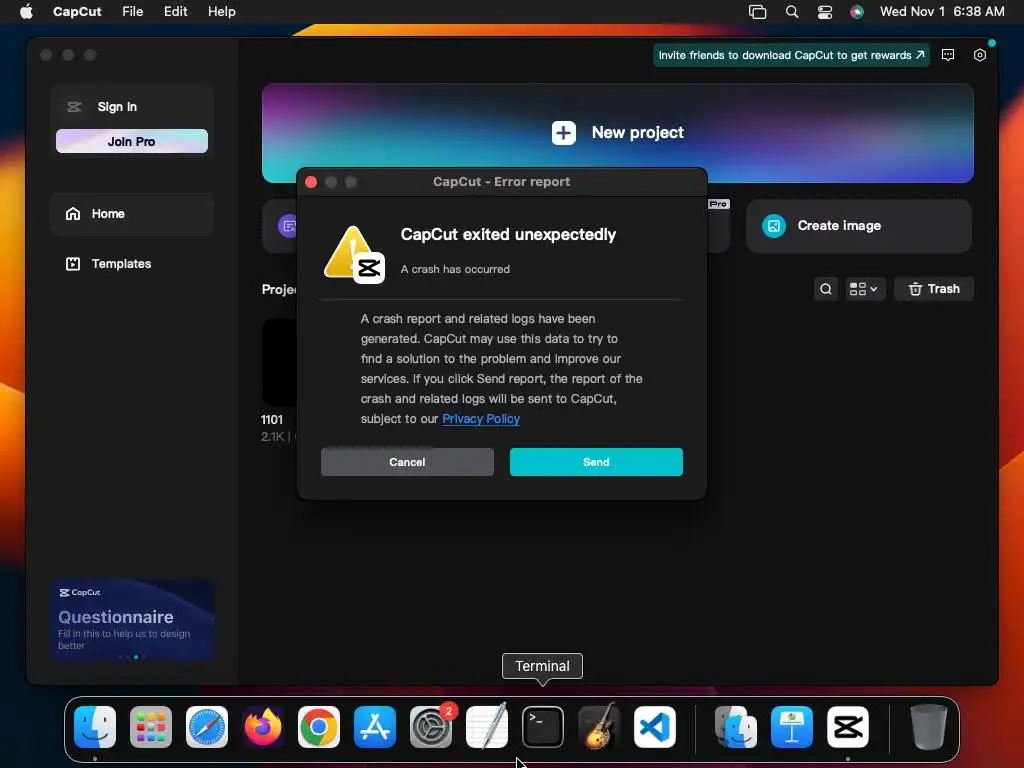
Task: Launch Visual Studio Code from the Dock
Action: click(655, 727)
